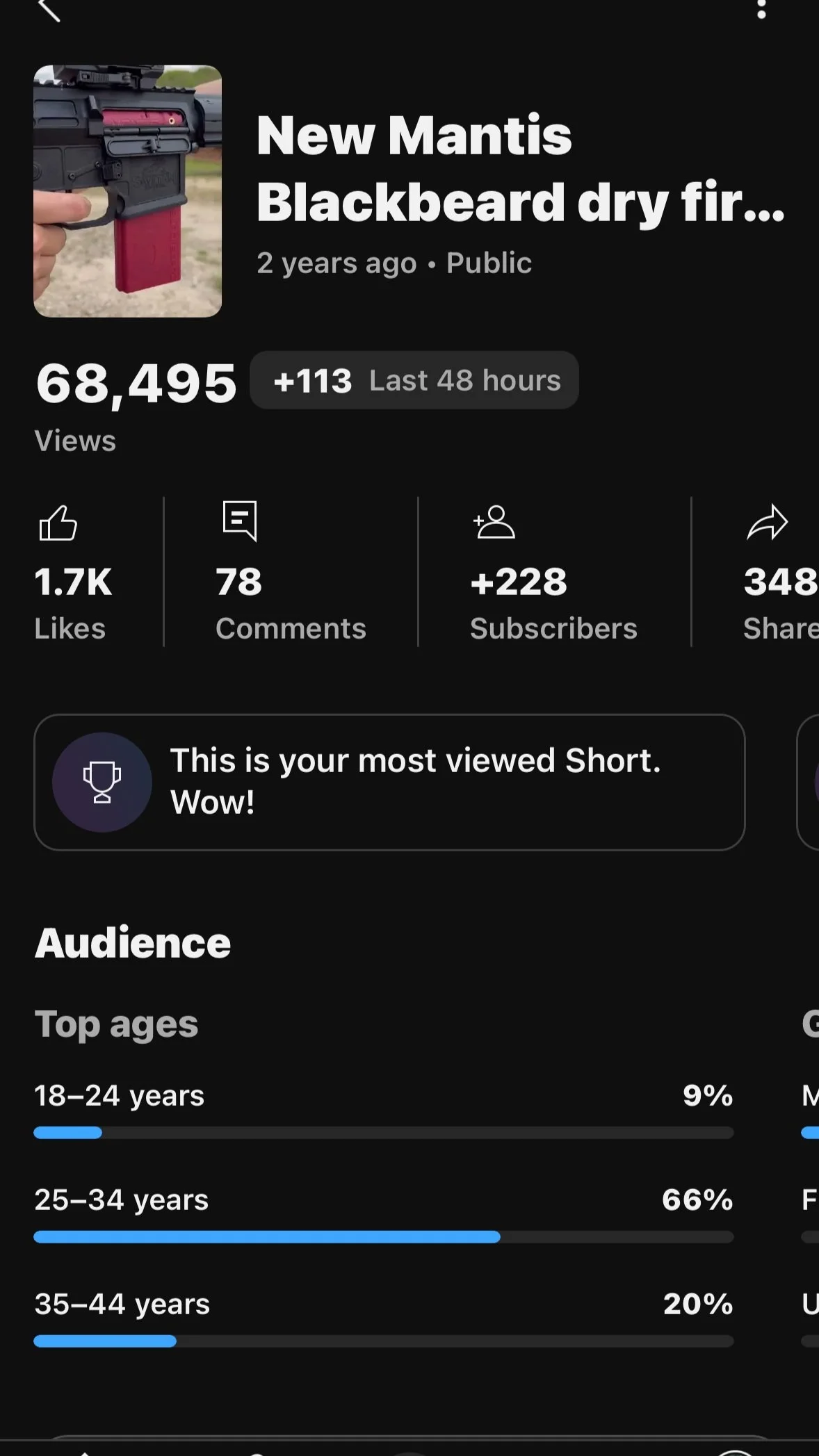Screen dimensions: 819x1456
Task: Tap the 'Top ages' heading
Action: [117, 1024]
